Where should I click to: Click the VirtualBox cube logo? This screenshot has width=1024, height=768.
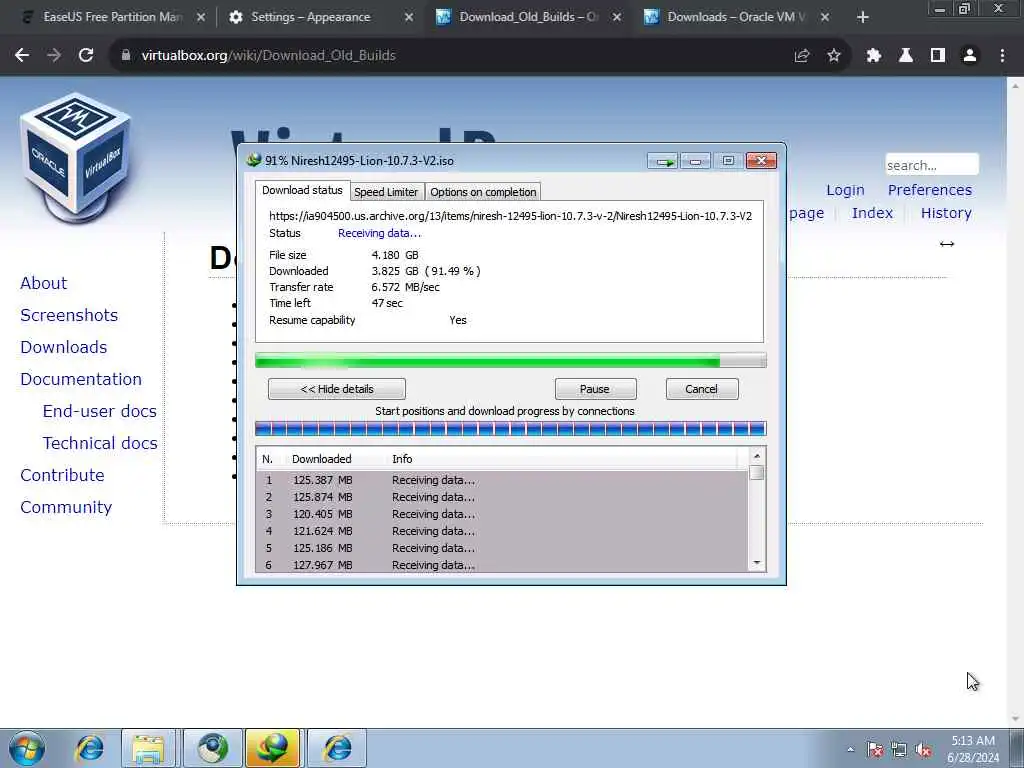[75, 159]
